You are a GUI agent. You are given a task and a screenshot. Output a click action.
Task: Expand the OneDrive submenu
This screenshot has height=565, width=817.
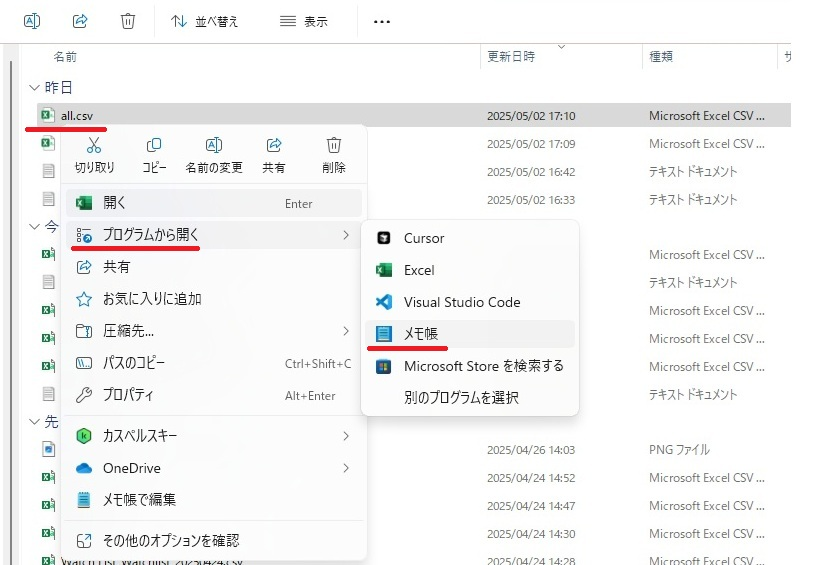[214, 468]
